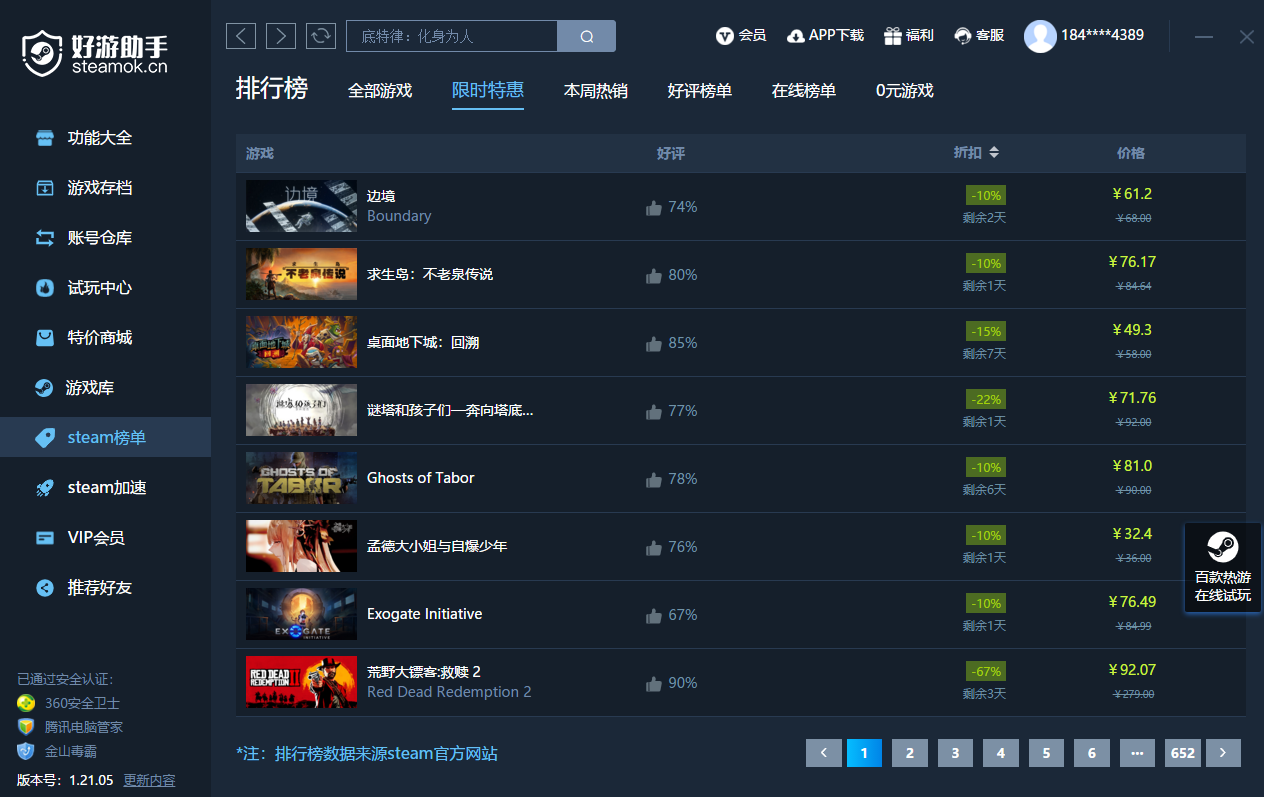Click the 更新内容 link
The height and width of the screenshot is (797, 1264).
149,780
